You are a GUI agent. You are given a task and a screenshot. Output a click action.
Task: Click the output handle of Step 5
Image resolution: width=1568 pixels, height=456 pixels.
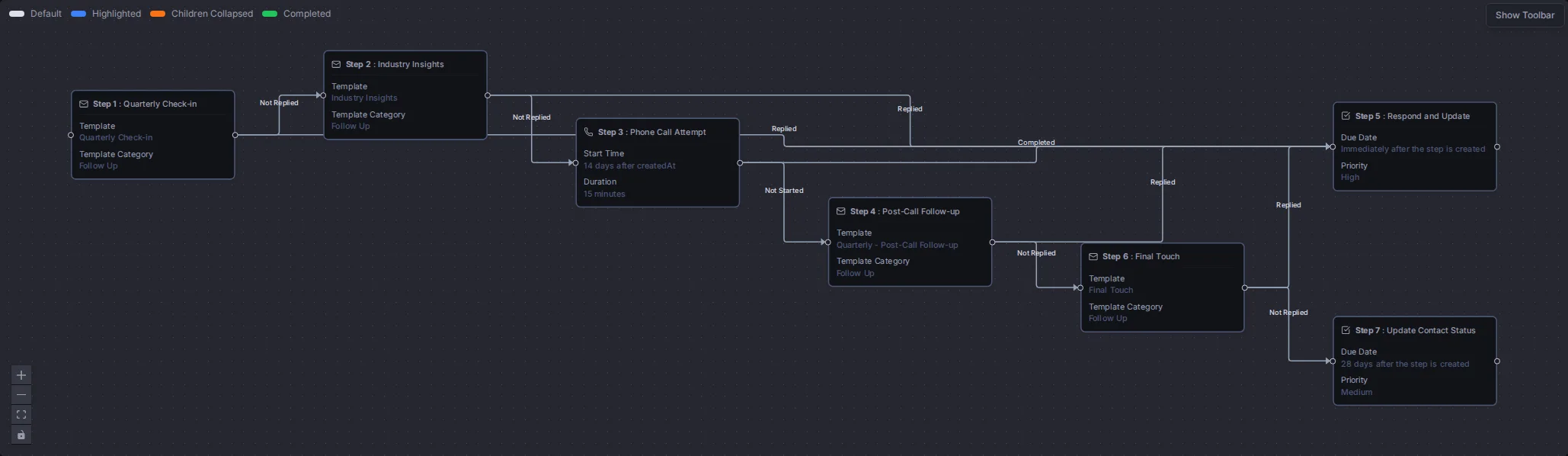click(1497, 146)
